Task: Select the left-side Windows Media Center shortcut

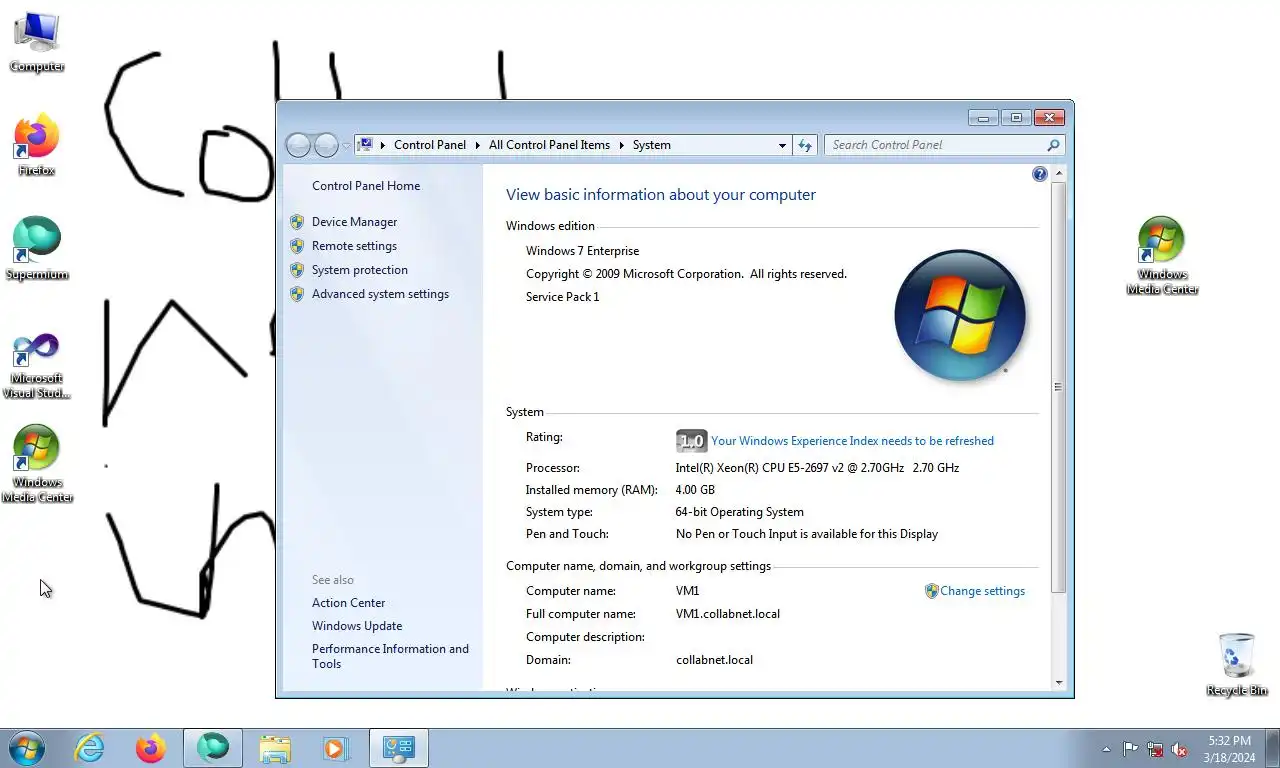Action: coord(37,464)
